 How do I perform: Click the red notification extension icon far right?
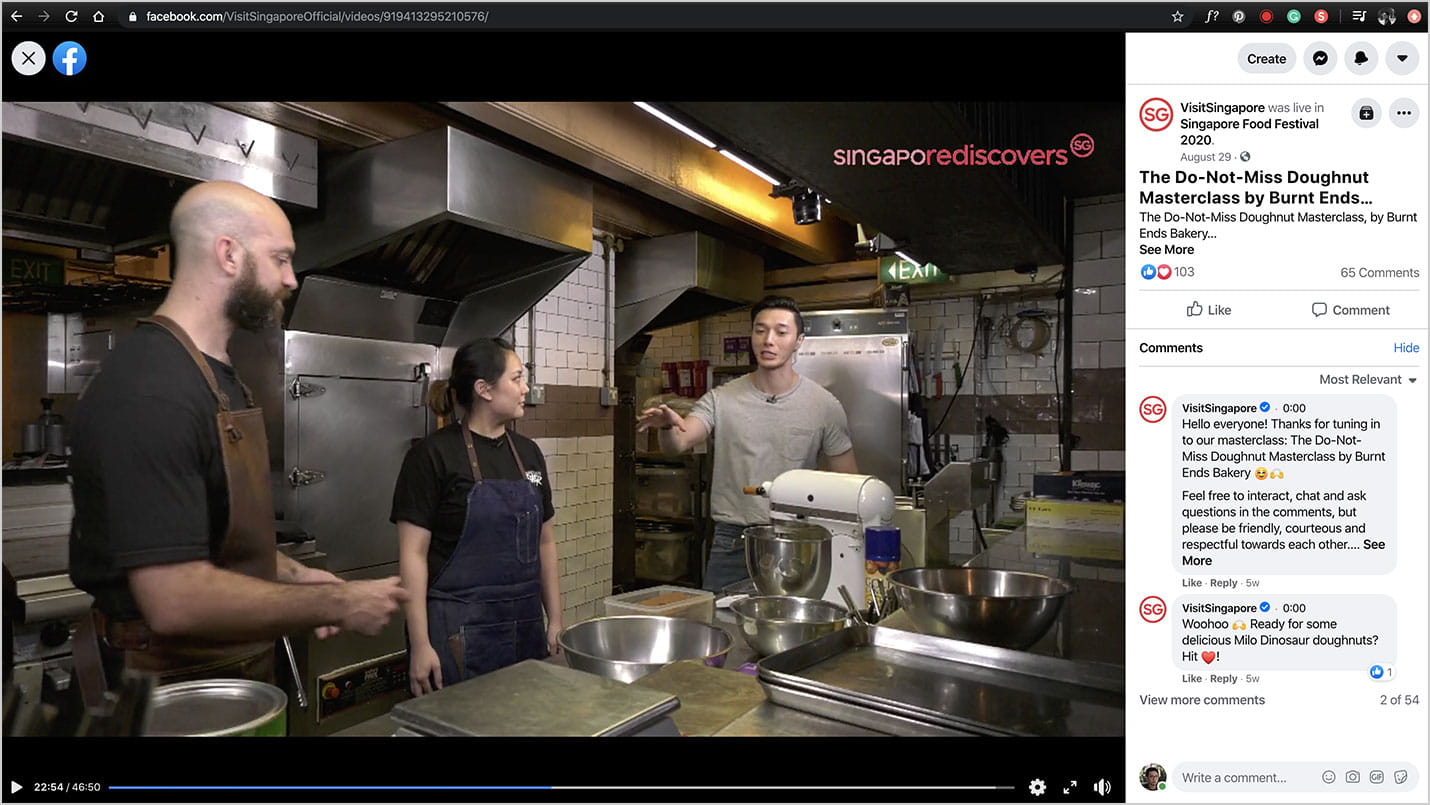click(x=1414, y=16)
